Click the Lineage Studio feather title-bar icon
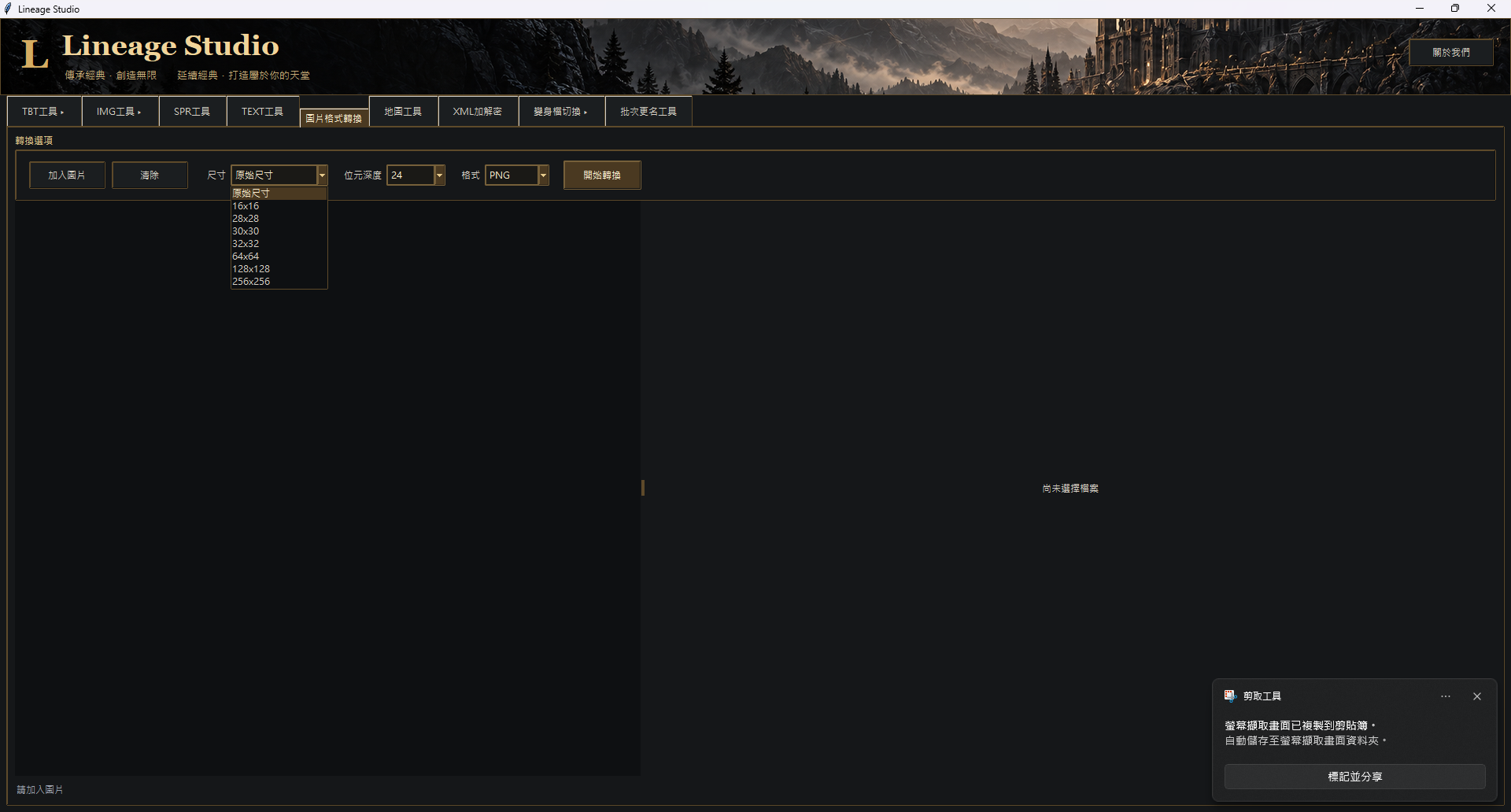 (x=8, y=9)
